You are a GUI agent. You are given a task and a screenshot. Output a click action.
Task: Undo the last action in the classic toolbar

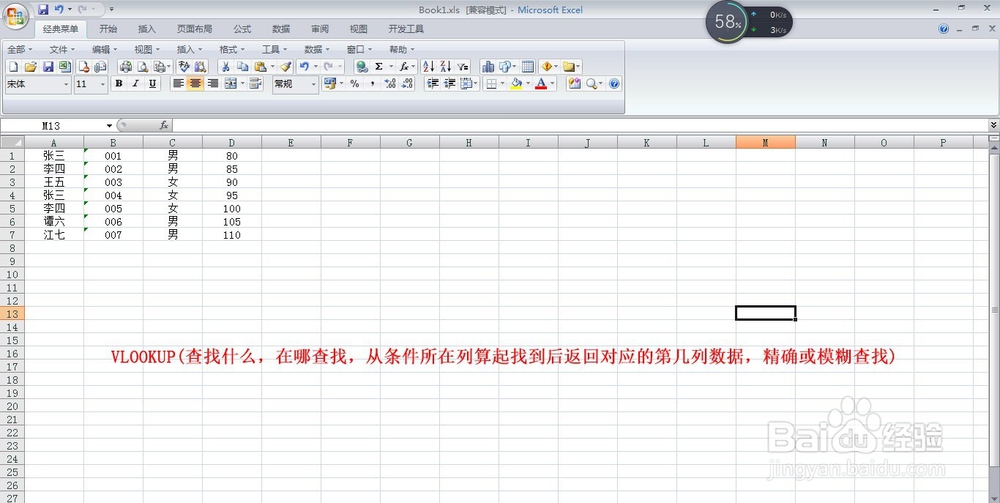tap(304, 66)
